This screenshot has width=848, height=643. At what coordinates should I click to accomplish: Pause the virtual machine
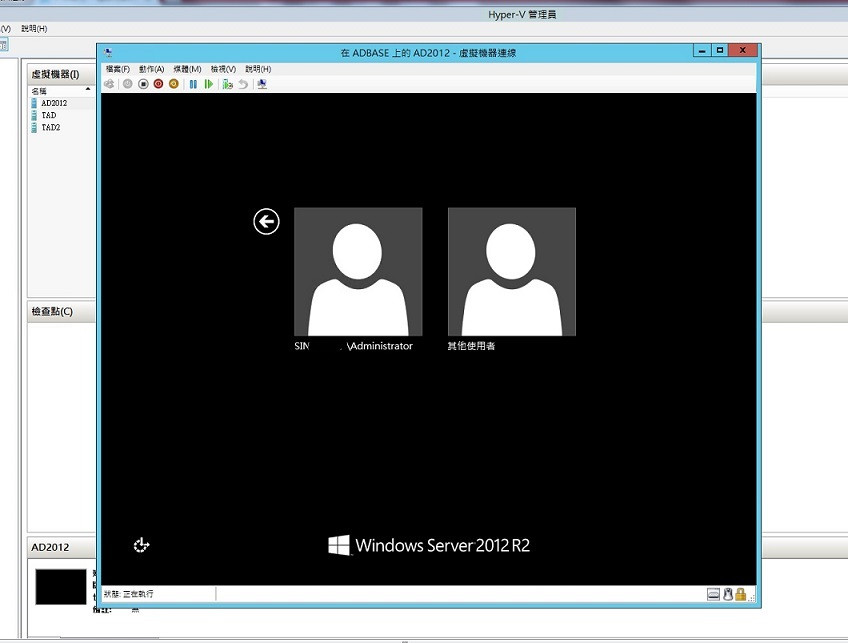point(193,84)
